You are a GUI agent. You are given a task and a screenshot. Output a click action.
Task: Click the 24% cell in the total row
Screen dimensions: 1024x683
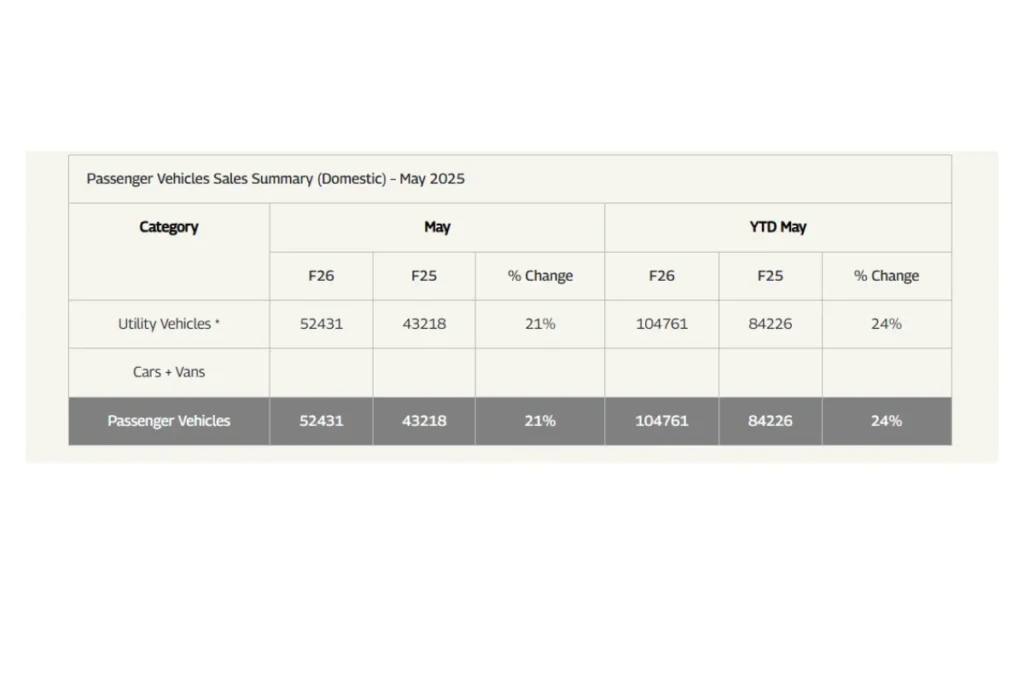886,421
